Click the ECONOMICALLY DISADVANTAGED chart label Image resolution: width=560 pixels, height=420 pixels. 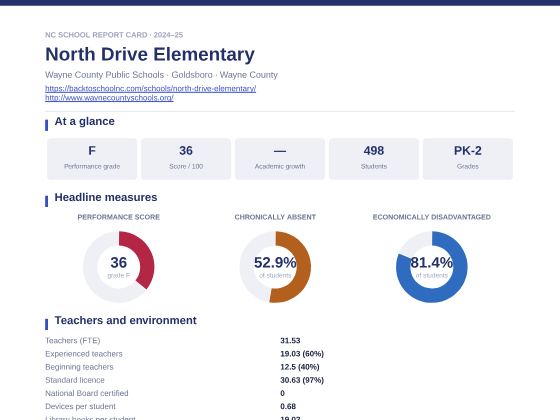point(431,217)
